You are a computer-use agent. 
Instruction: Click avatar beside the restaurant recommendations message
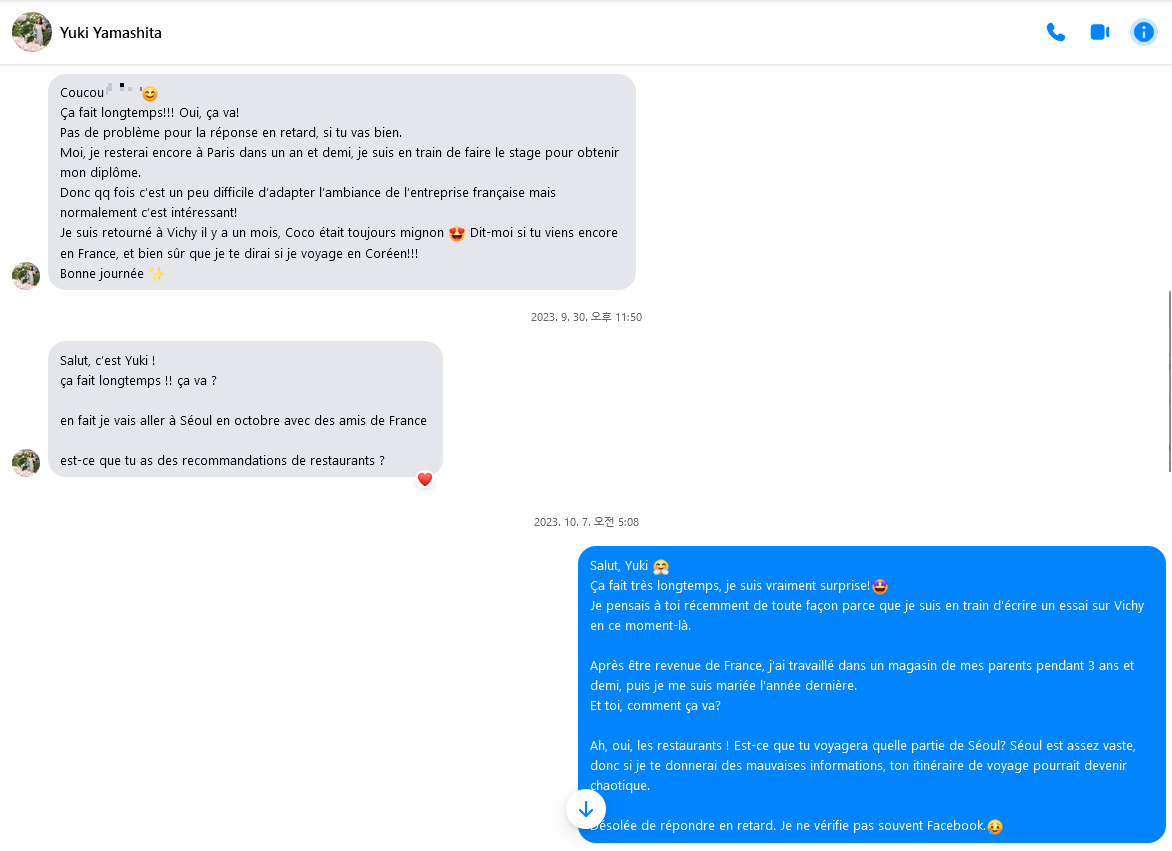tap(26, 462)
